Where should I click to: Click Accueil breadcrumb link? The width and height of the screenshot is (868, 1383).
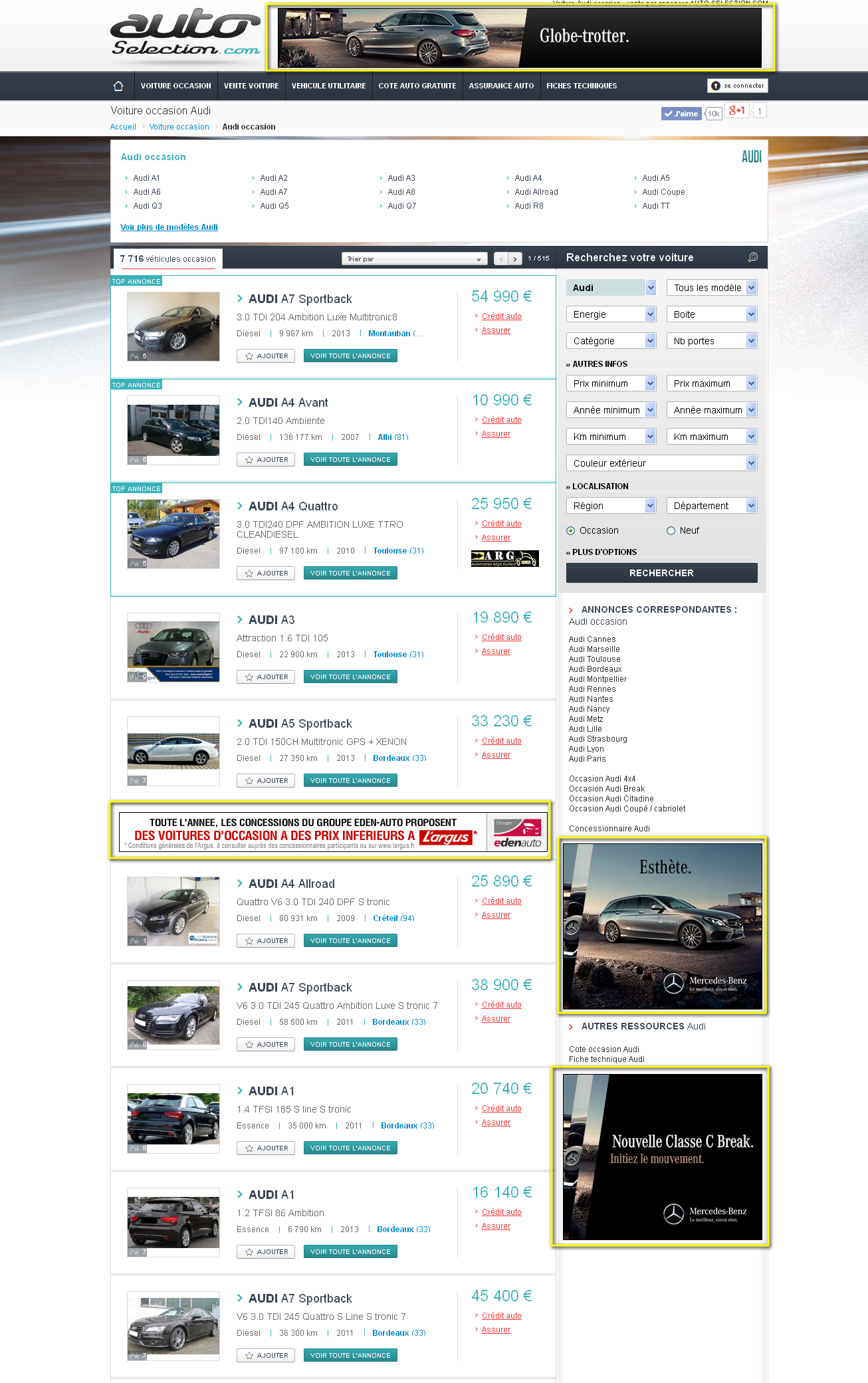(x=123, y=127)
